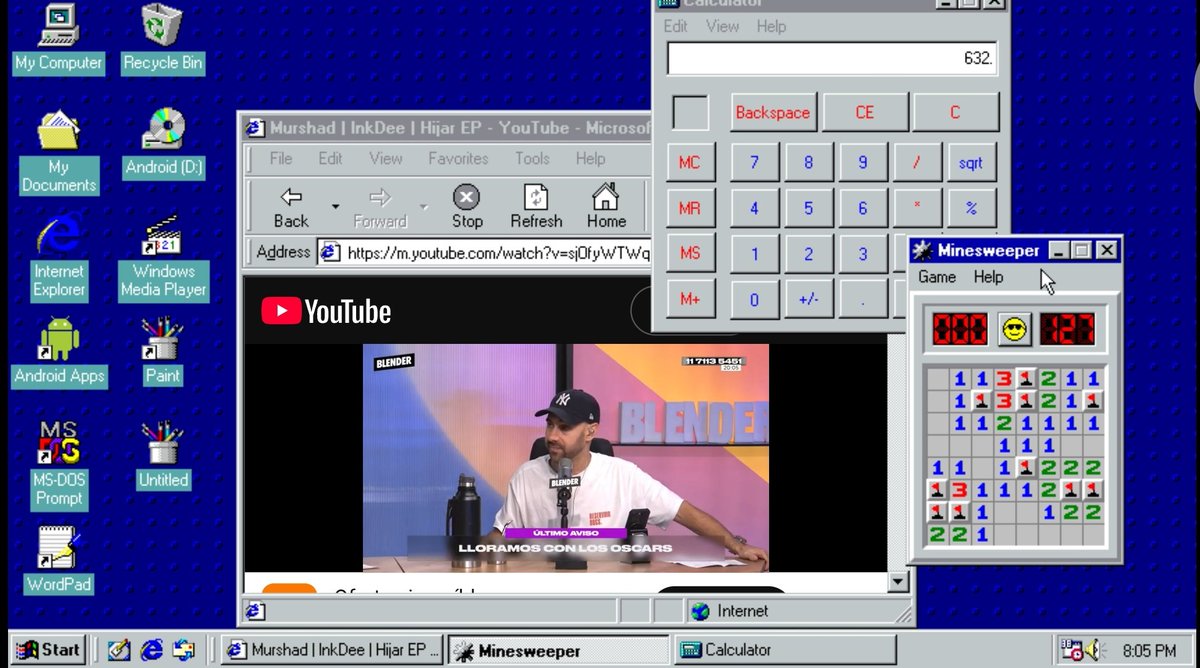Click the task scheduler tray icon
The height and width of the screenshot is (668, 1200).
pyautogui.click(x=1071, y=650)
